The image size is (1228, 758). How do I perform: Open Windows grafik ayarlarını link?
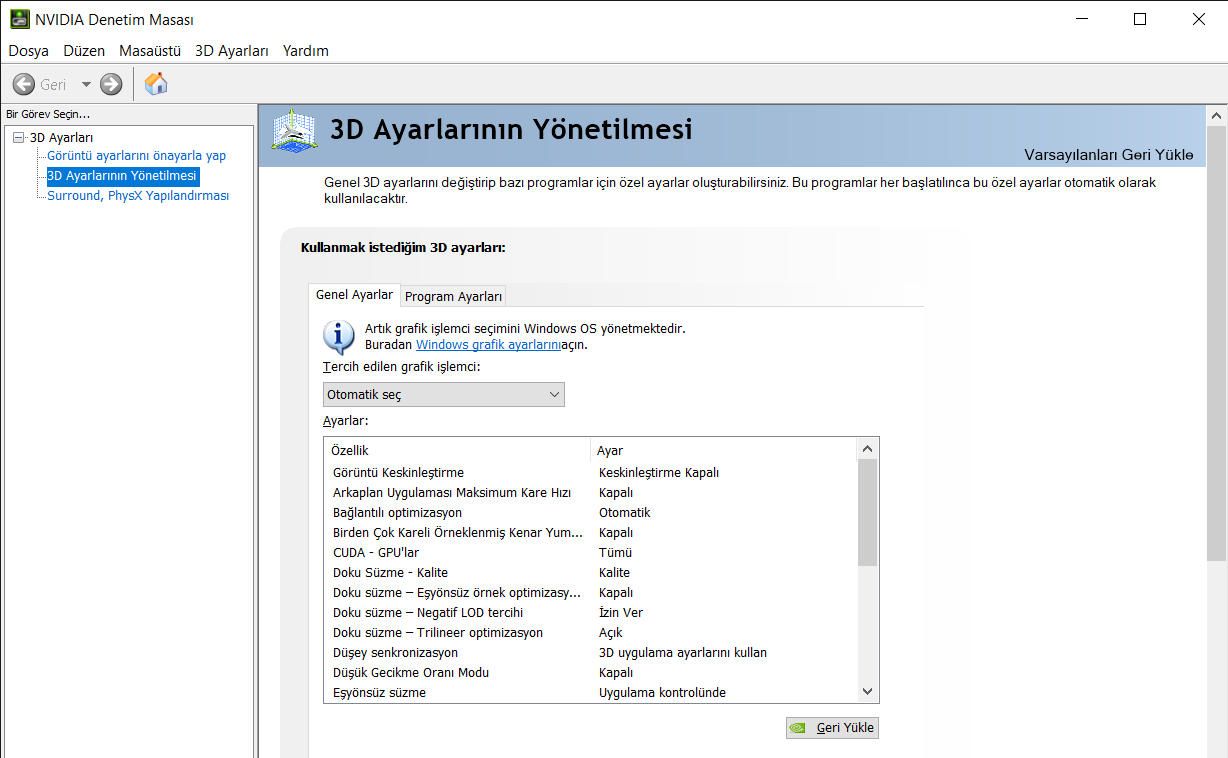tap(487, 344)
